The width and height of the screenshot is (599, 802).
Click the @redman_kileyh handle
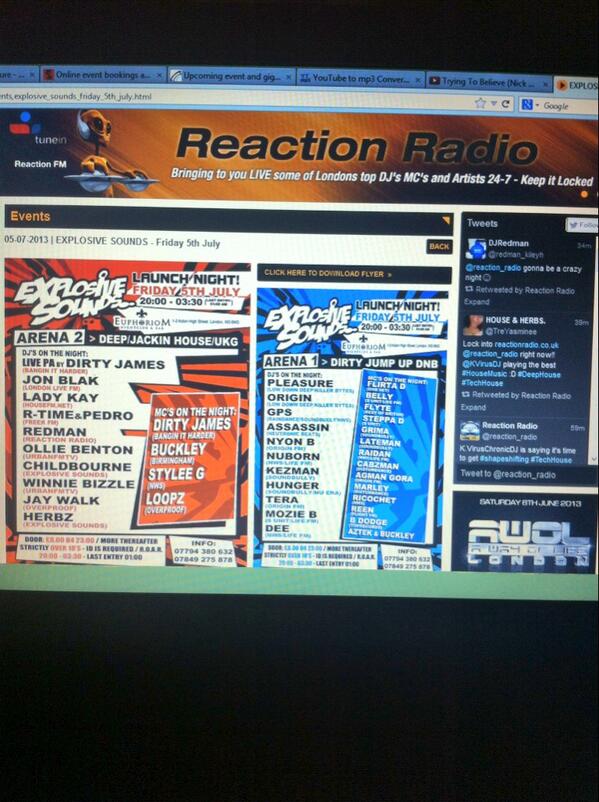coord(516,254)
